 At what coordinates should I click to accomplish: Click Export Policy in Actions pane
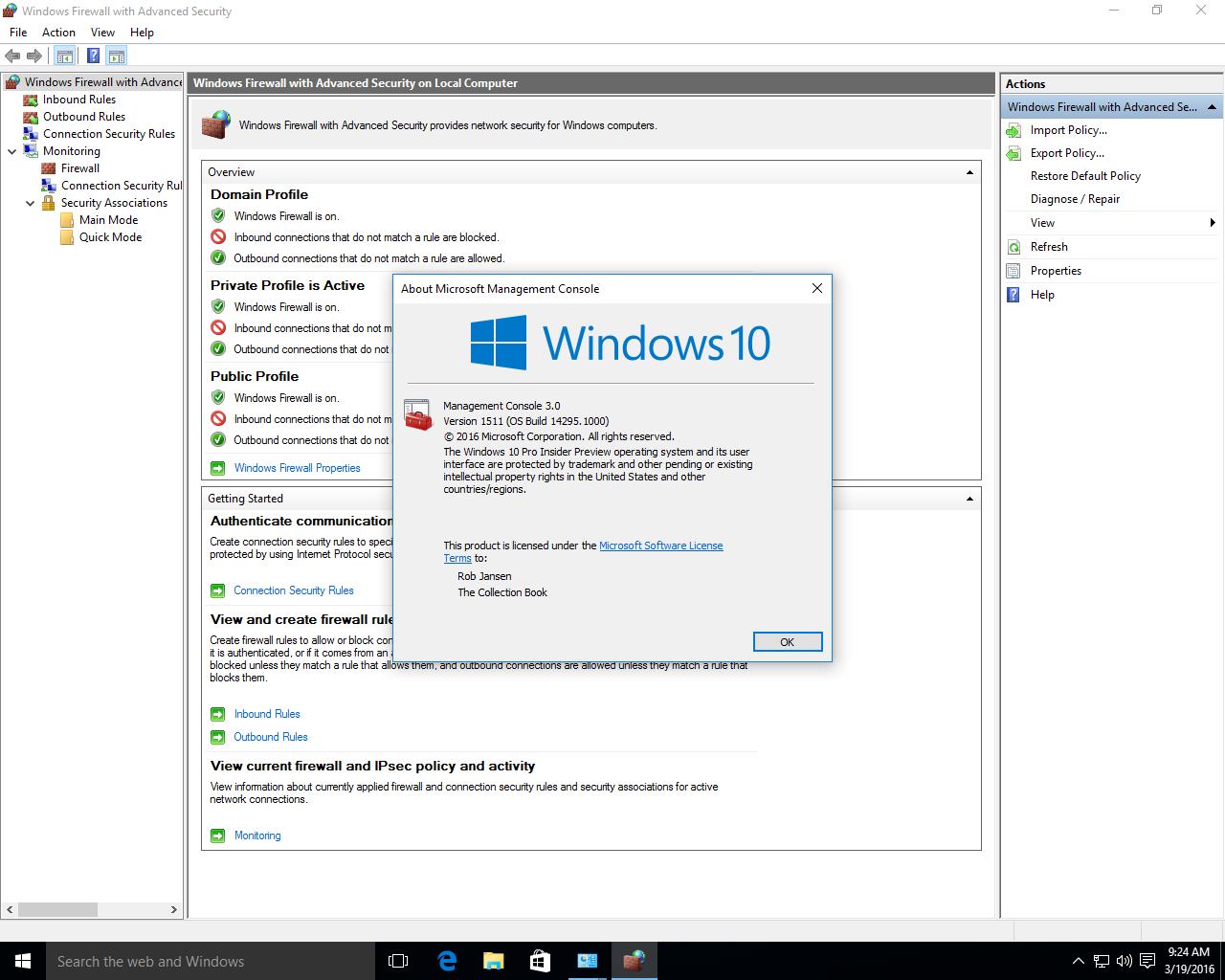[x=1067, y=153]
